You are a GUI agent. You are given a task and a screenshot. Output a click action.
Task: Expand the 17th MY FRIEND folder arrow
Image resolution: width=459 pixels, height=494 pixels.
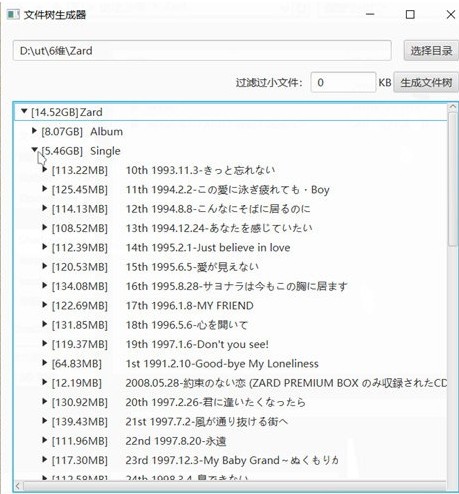[x=44, y=305]
